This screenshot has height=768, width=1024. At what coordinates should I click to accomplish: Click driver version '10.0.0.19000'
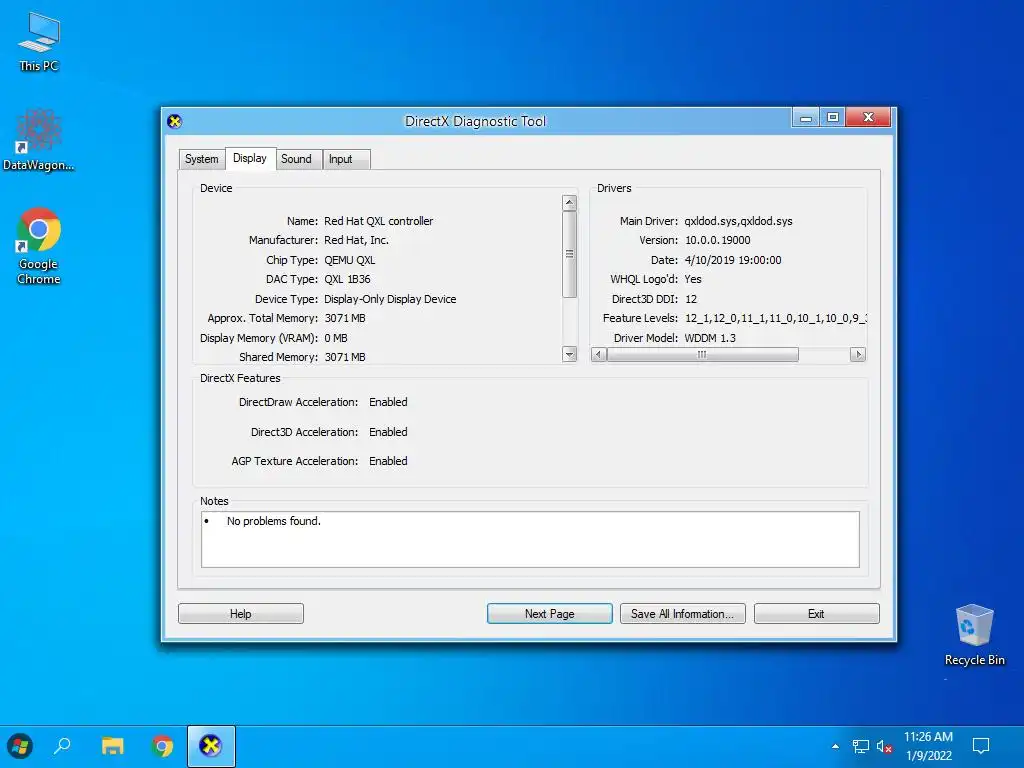point(718,240)
